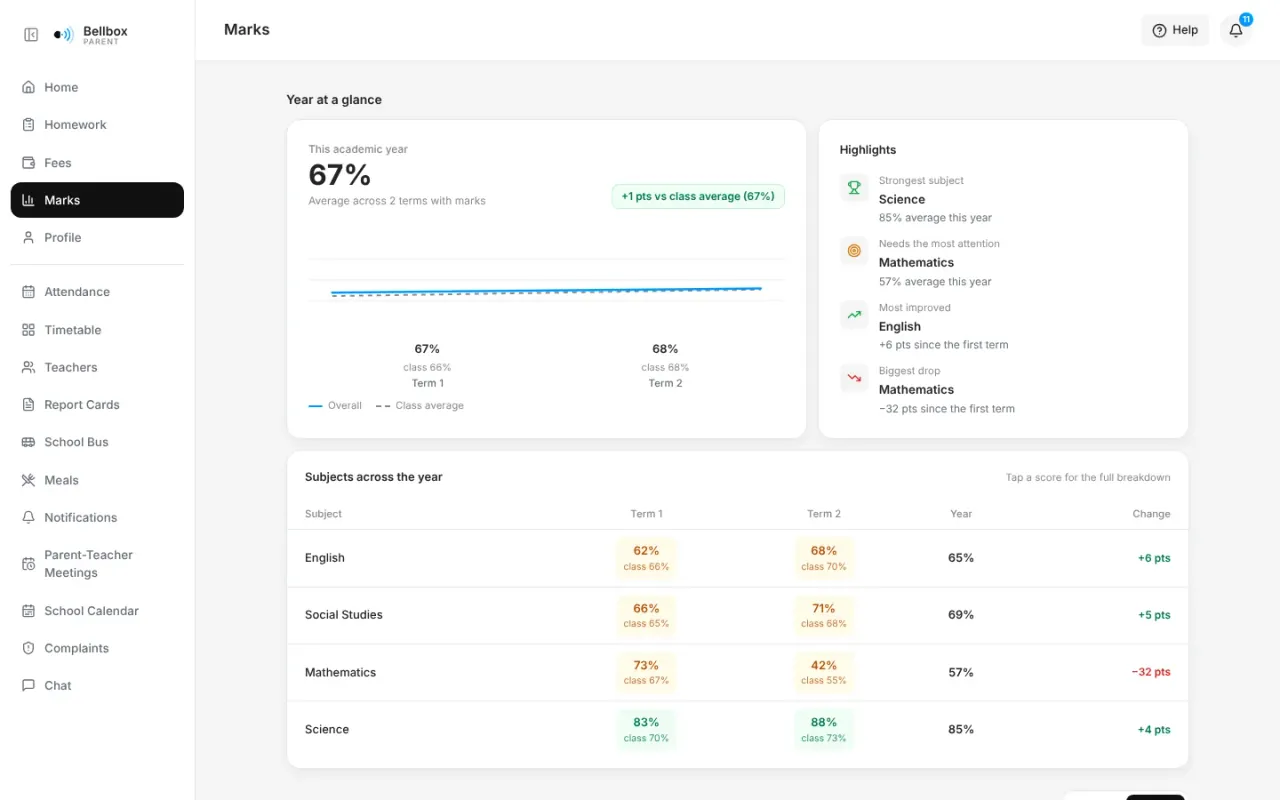This screenshot has height=800, width=1280.
Task: Click the Overall legend entry
Action: click(335, 406)
